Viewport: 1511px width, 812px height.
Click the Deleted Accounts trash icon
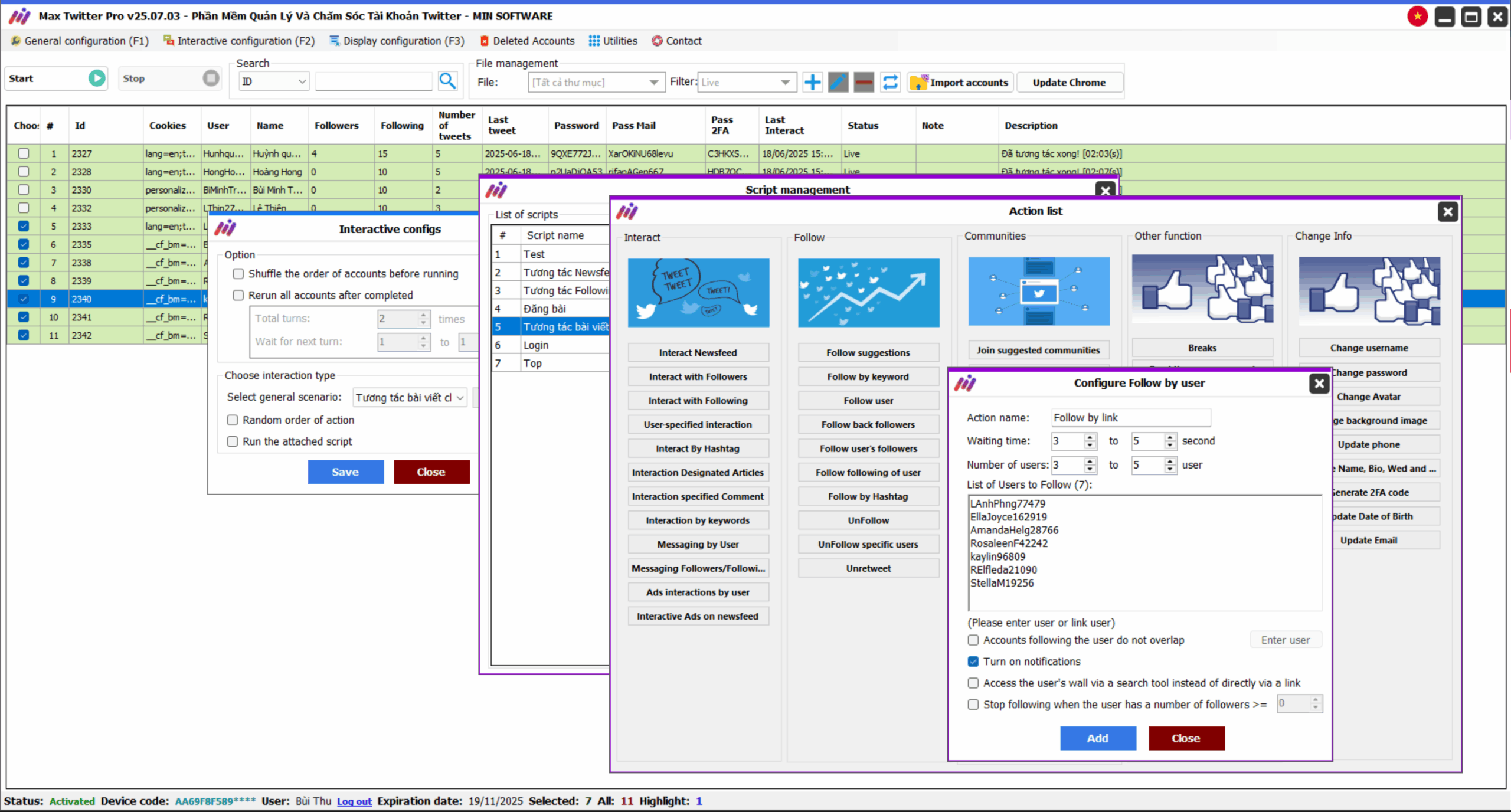pos(484,41)
